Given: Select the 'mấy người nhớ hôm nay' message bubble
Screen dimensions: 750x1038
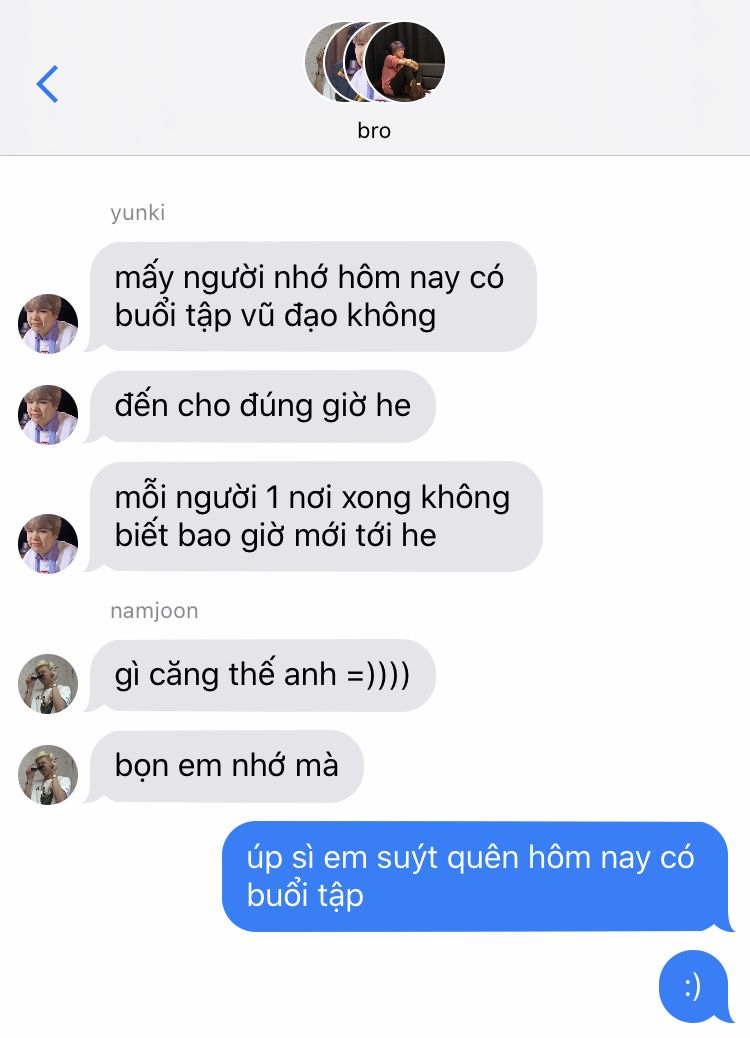Looking at the screenshot, I should coord(311,297).
